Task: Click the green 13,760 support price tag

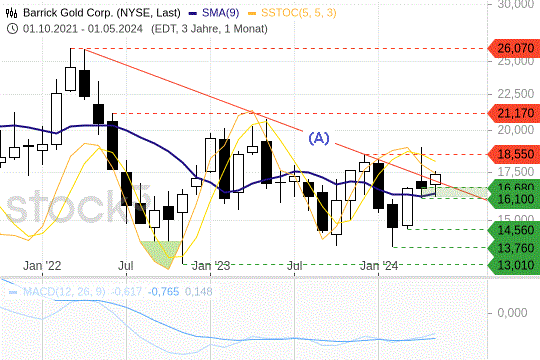Action: click(514, 248)
